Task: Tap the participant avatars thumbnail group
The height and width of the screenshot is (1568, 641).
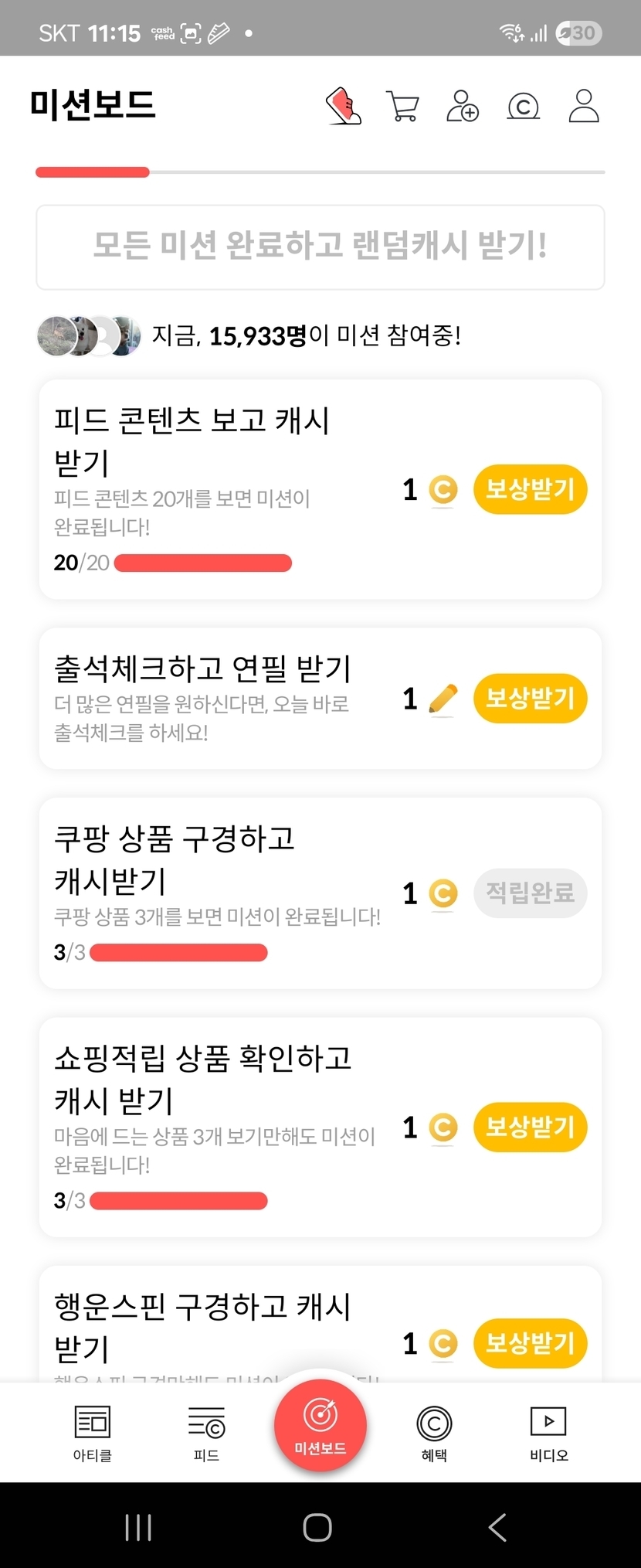Action: [89, 336]
